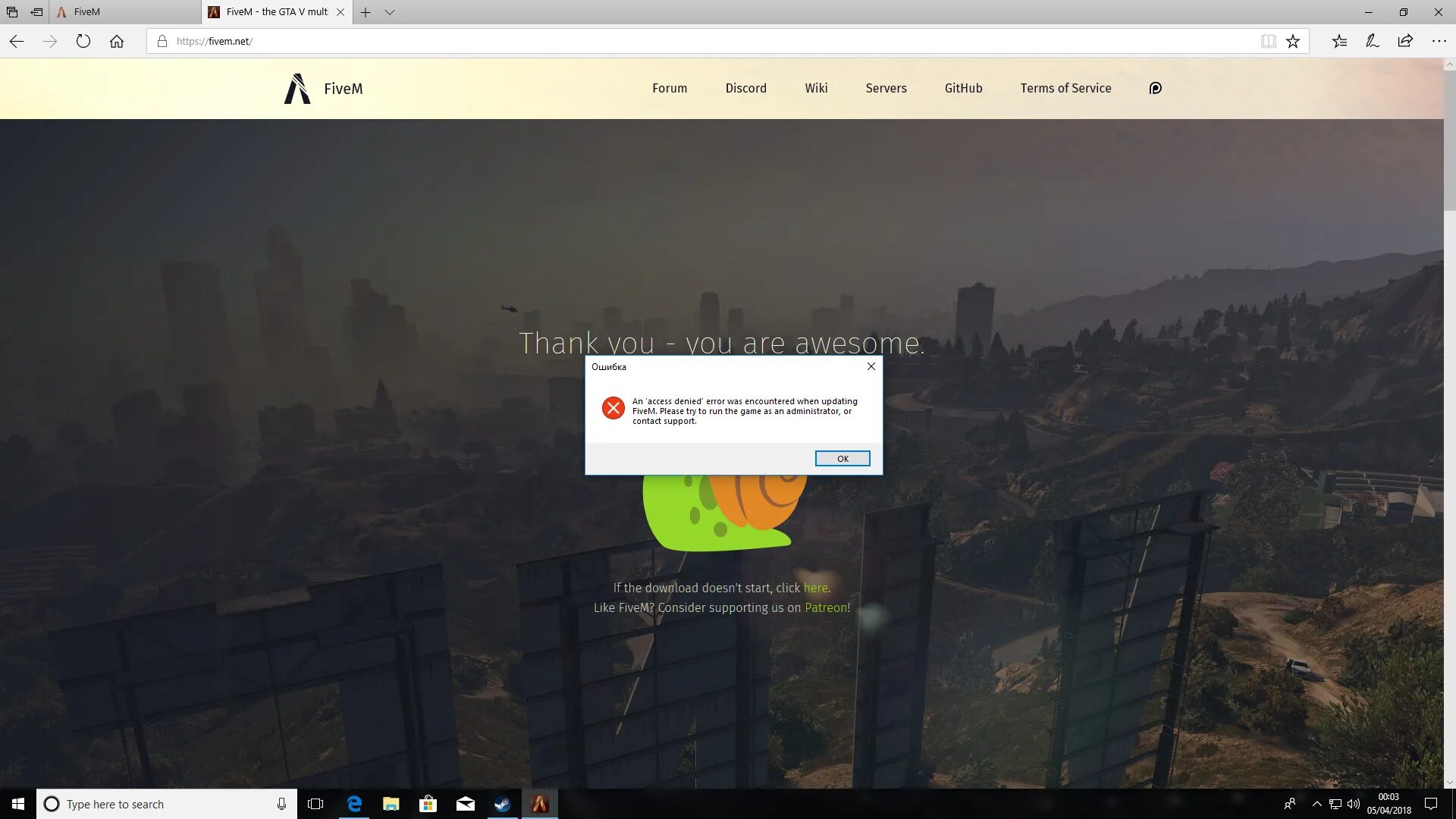Click OK to dismiss the access denied error
This screenshot has width=1456, height=819.
coord(842,458)
